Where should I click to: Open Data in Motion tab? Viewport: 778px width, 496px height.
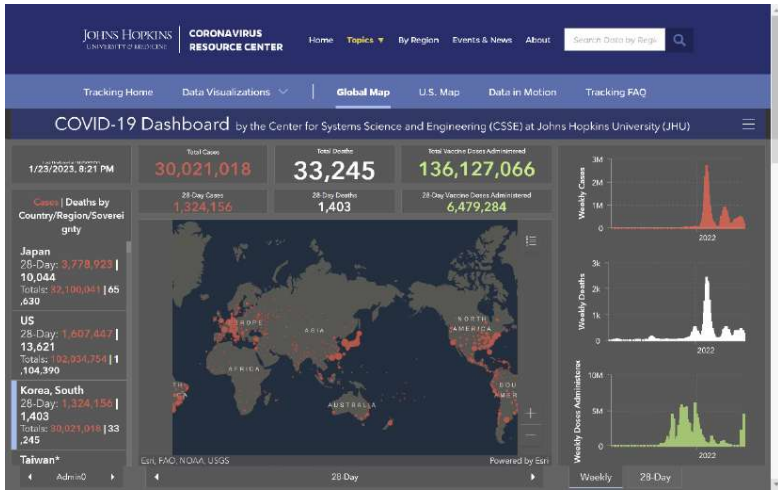pyautogui.click(x=522, y=92)
